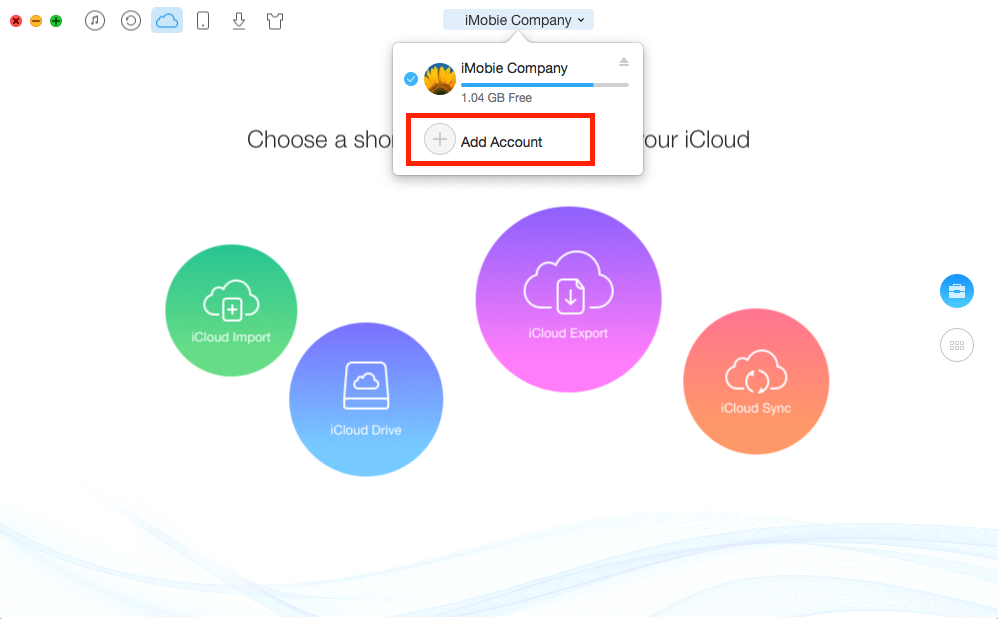Screen dimensions: 998x619
Task: Launch the iCloud Sync shortcut
Action: [x=756, y=381]
